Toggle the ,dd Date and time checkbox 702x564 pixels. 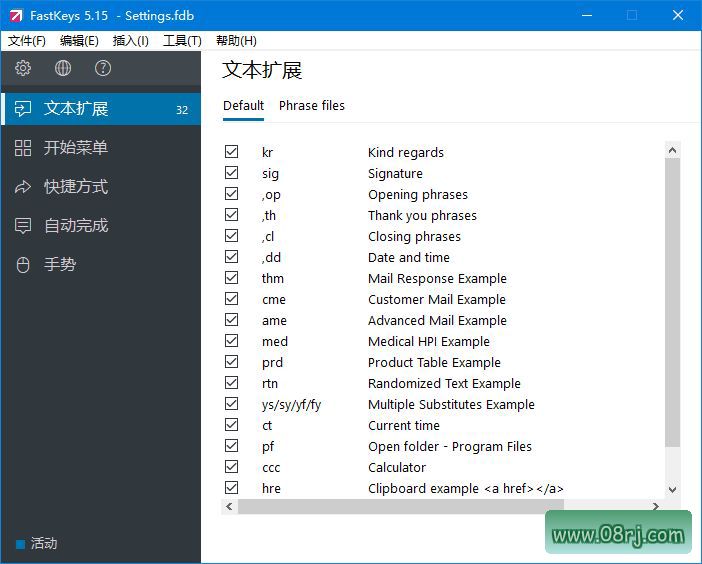pyautogui.click(x=231, y=257)
